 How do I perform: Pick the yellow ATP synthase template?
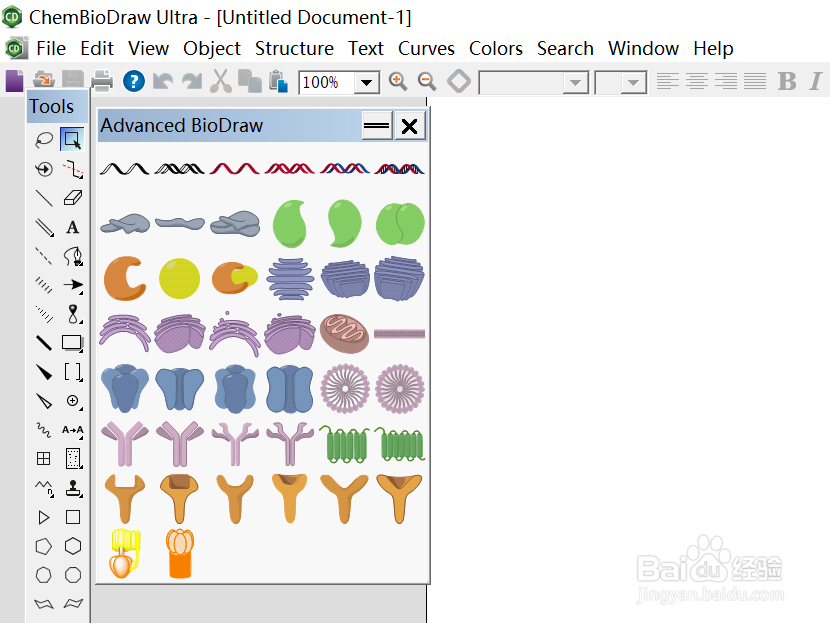tap(124, 553)
